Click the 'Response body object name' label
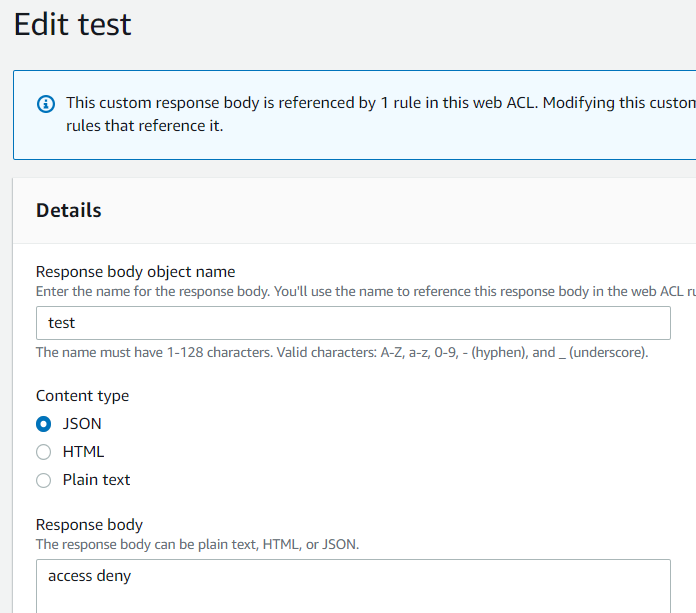This screenshot has width=696, height=613. click(135, 272)
